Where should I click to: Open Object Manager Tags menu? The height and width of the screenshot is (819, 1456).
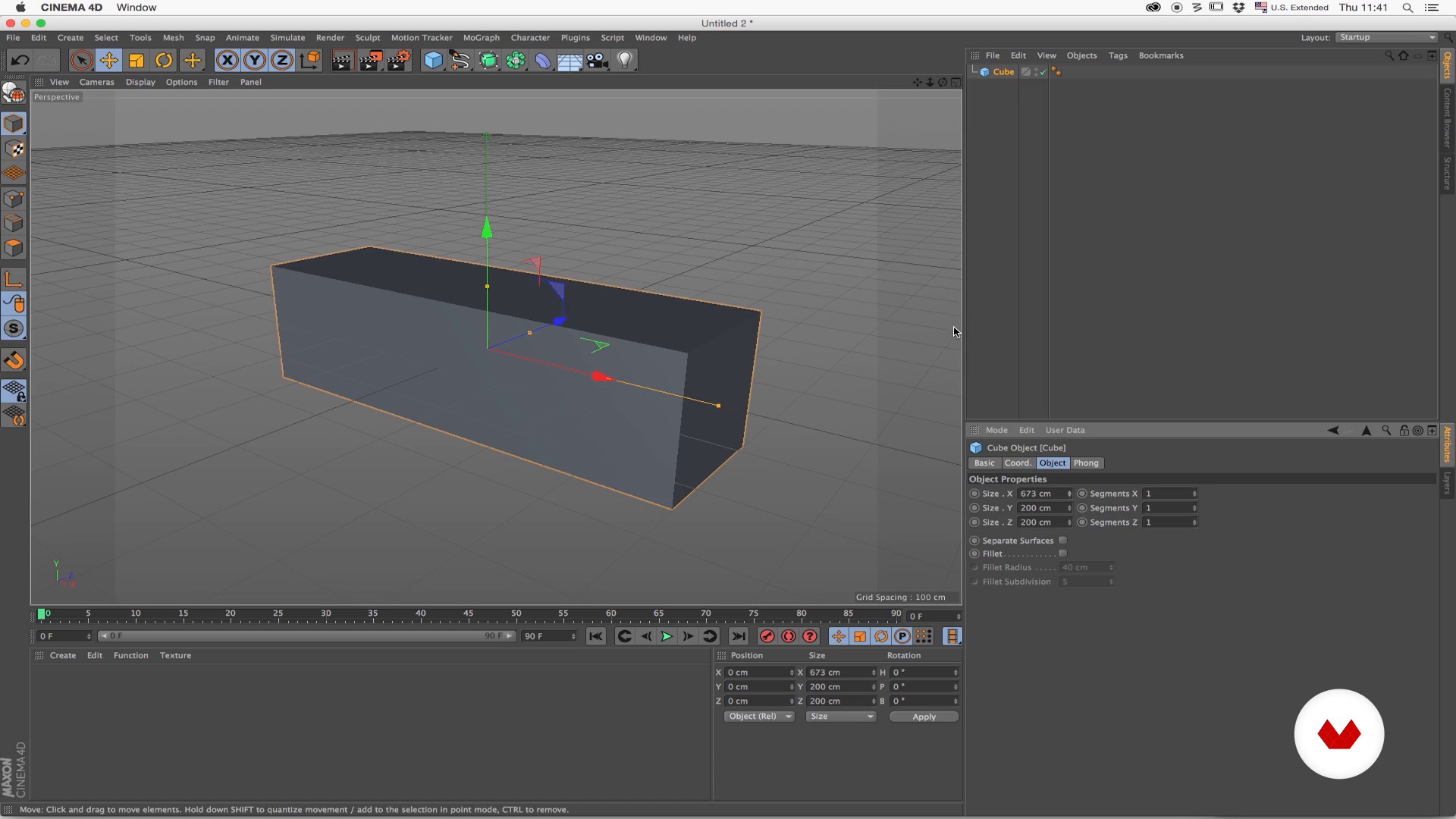point(1118,55)
